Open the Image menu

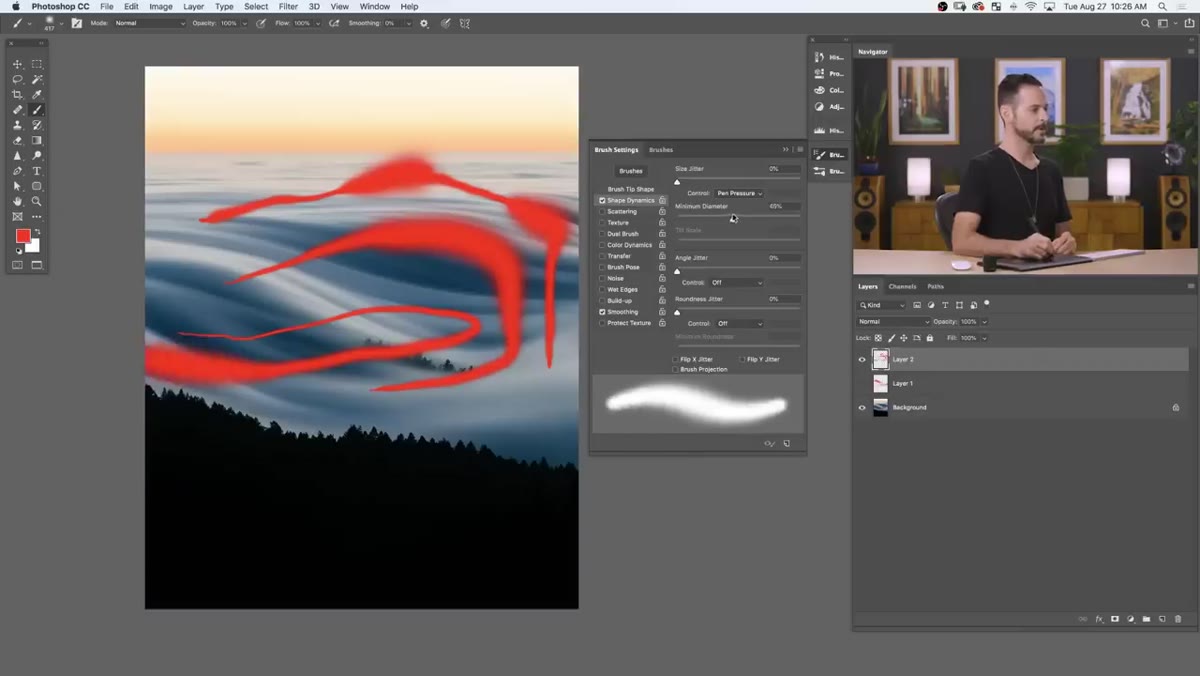[x=161, y=7]
